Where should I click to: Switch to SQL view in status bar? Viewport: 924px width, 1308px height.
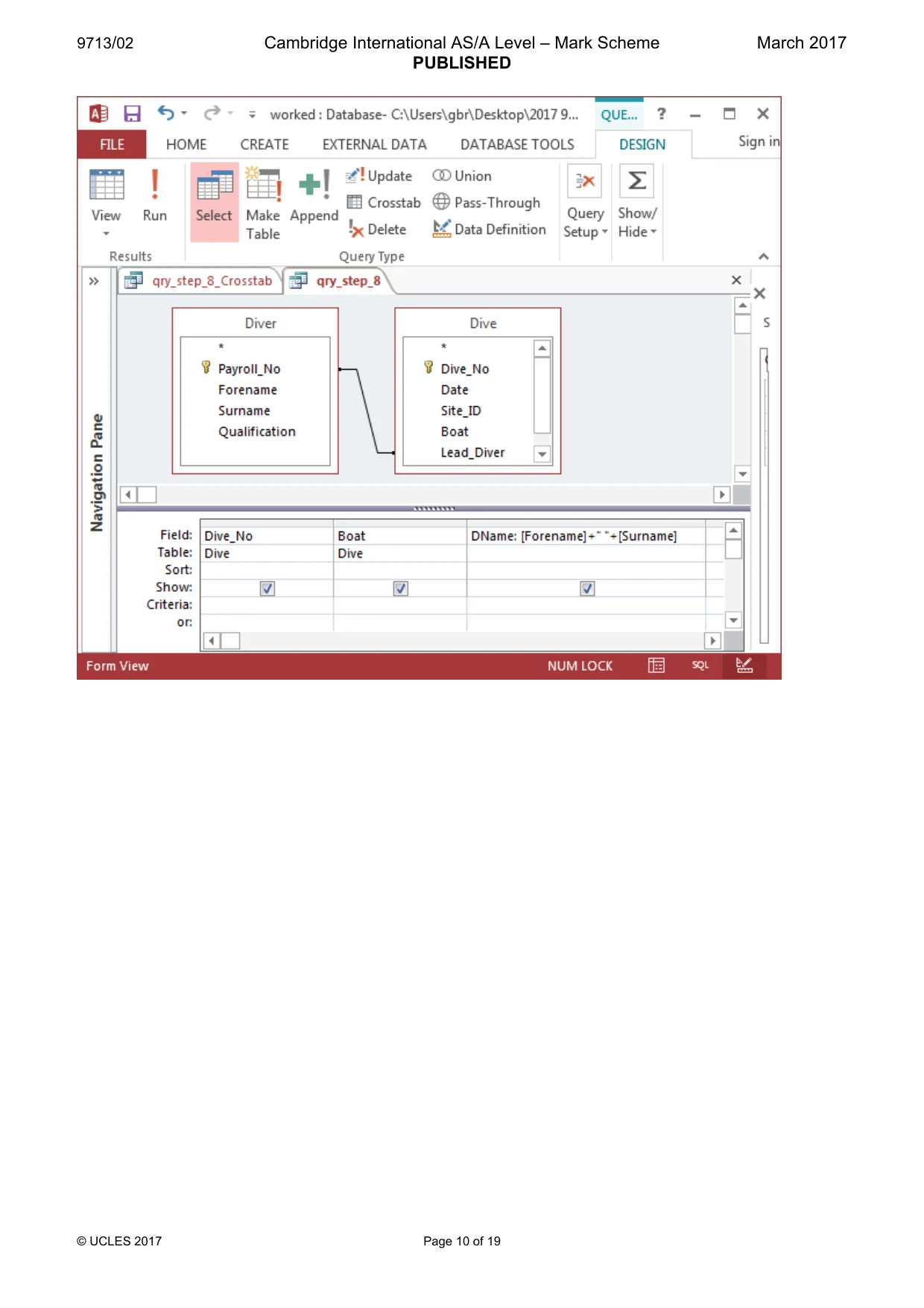[700, 666]
